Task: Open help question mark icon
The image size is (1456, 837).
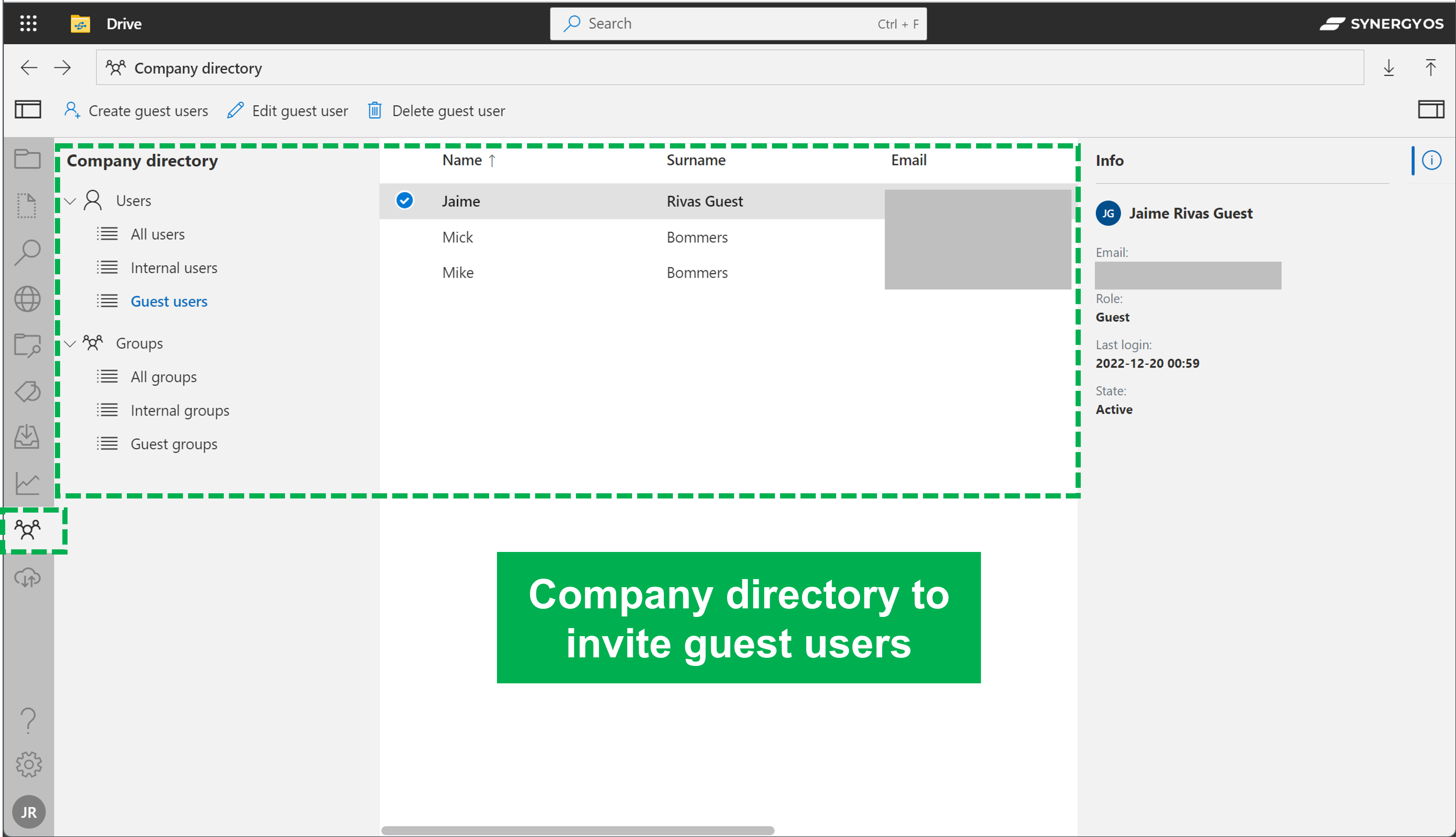Action: [x=27, y=721]
